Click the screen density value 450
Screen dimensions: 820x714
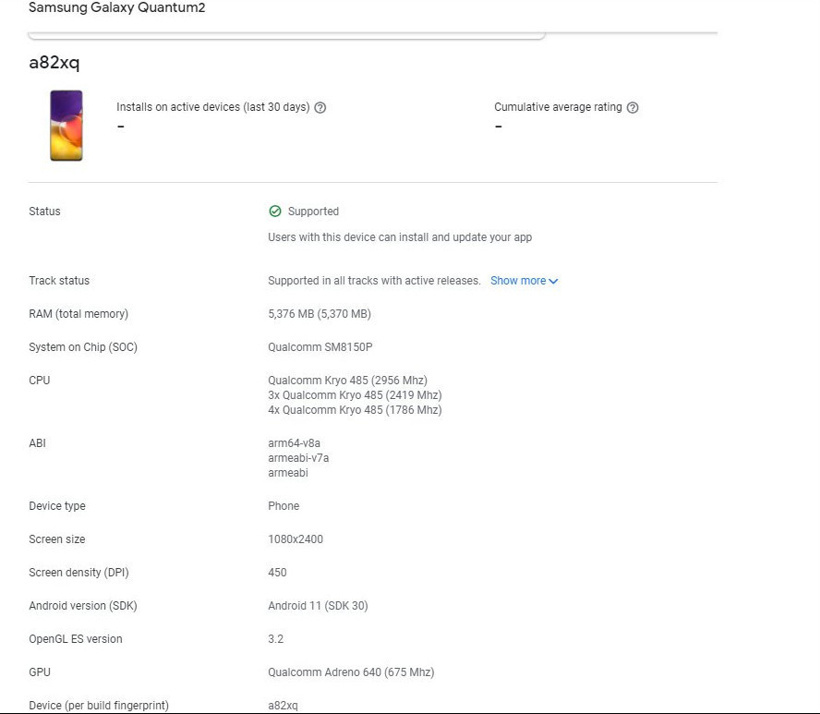tap(277, 573)
